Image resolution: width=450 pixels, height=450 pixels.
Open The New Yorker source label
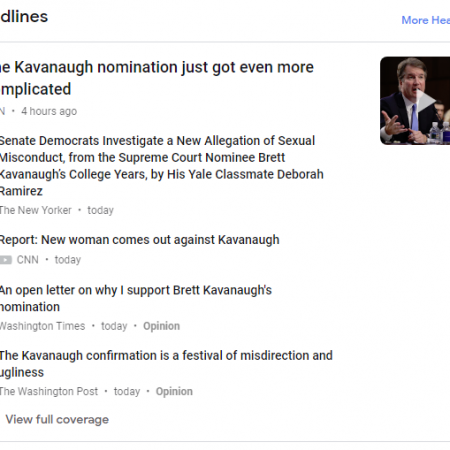click(x=35, y=210)
